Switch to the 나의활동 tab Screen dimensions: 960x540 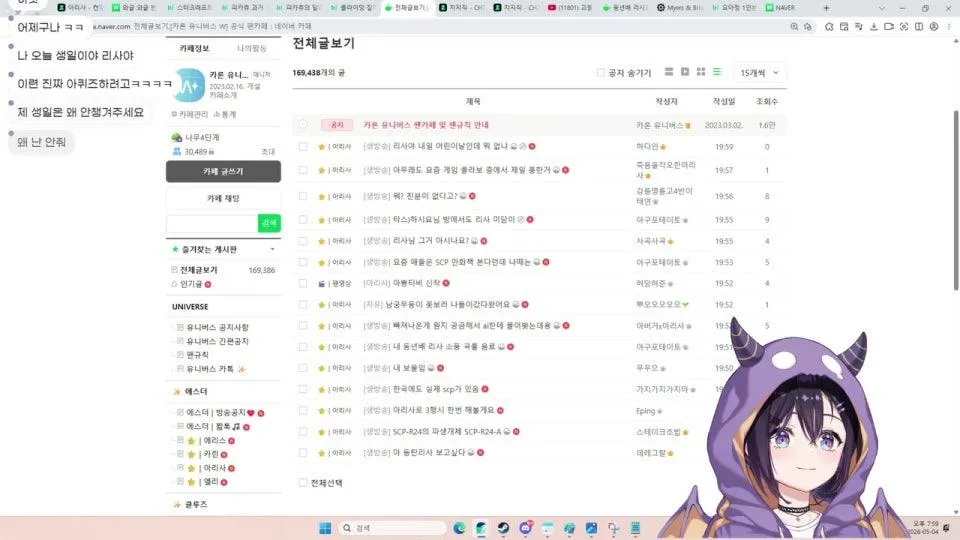pyautogui.click(x=251, y=48)
